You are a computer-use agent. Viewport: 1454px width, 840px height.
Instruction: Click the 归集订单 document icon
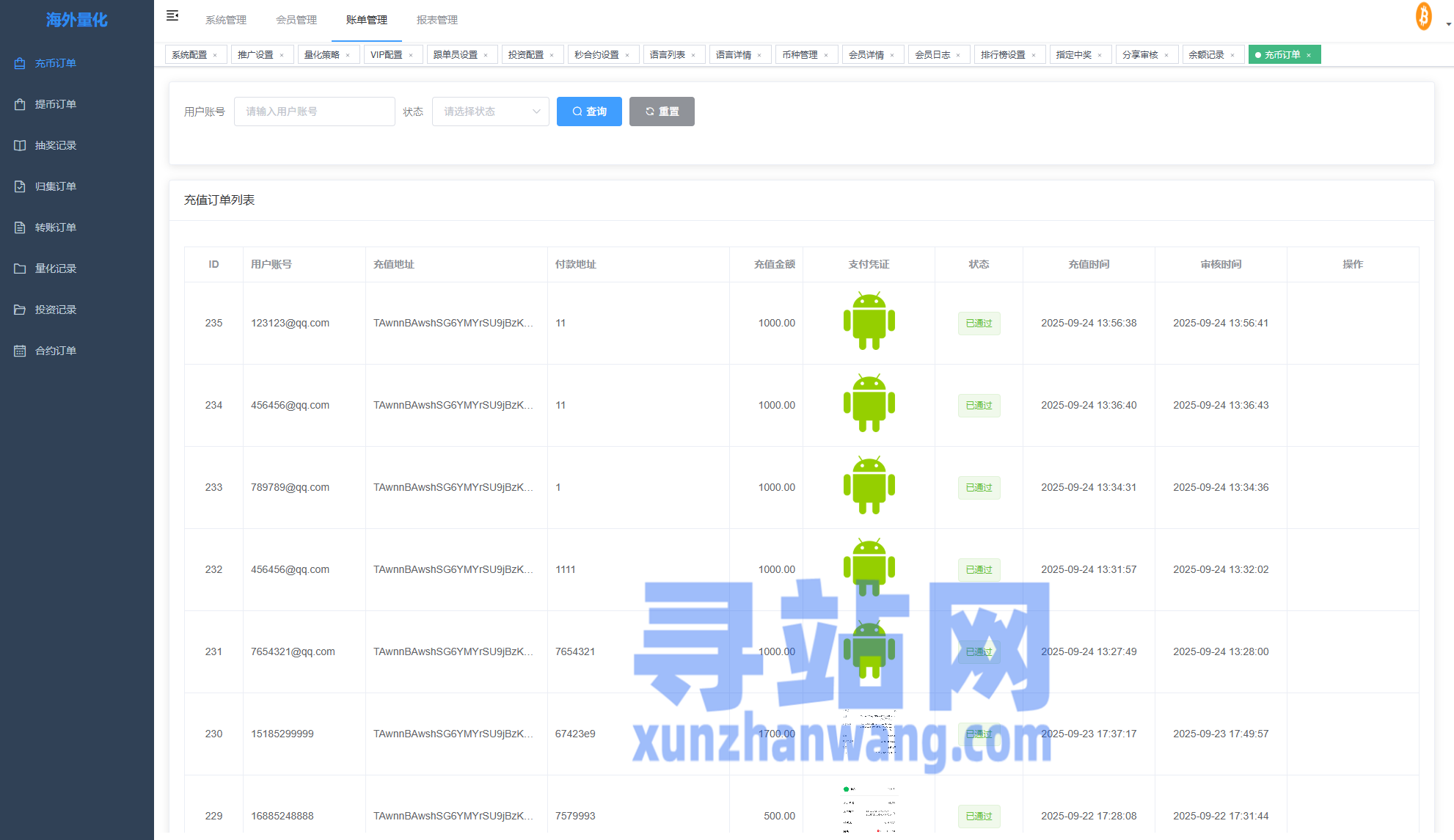coord(20,186)
